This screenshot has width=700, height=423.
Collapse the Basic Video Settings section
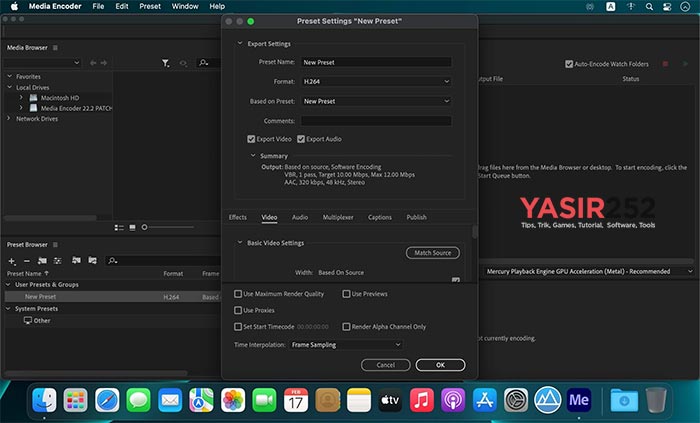240,242
